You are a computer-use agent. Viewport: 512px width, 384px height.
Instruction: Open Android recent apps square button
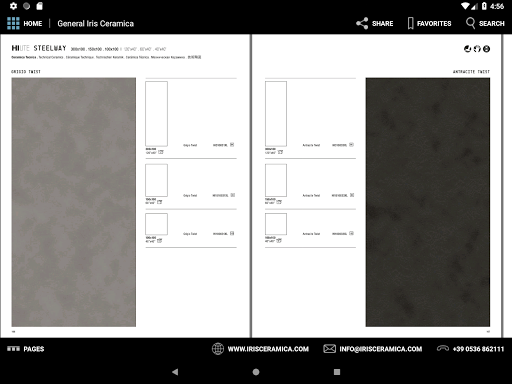pos(337,372)
